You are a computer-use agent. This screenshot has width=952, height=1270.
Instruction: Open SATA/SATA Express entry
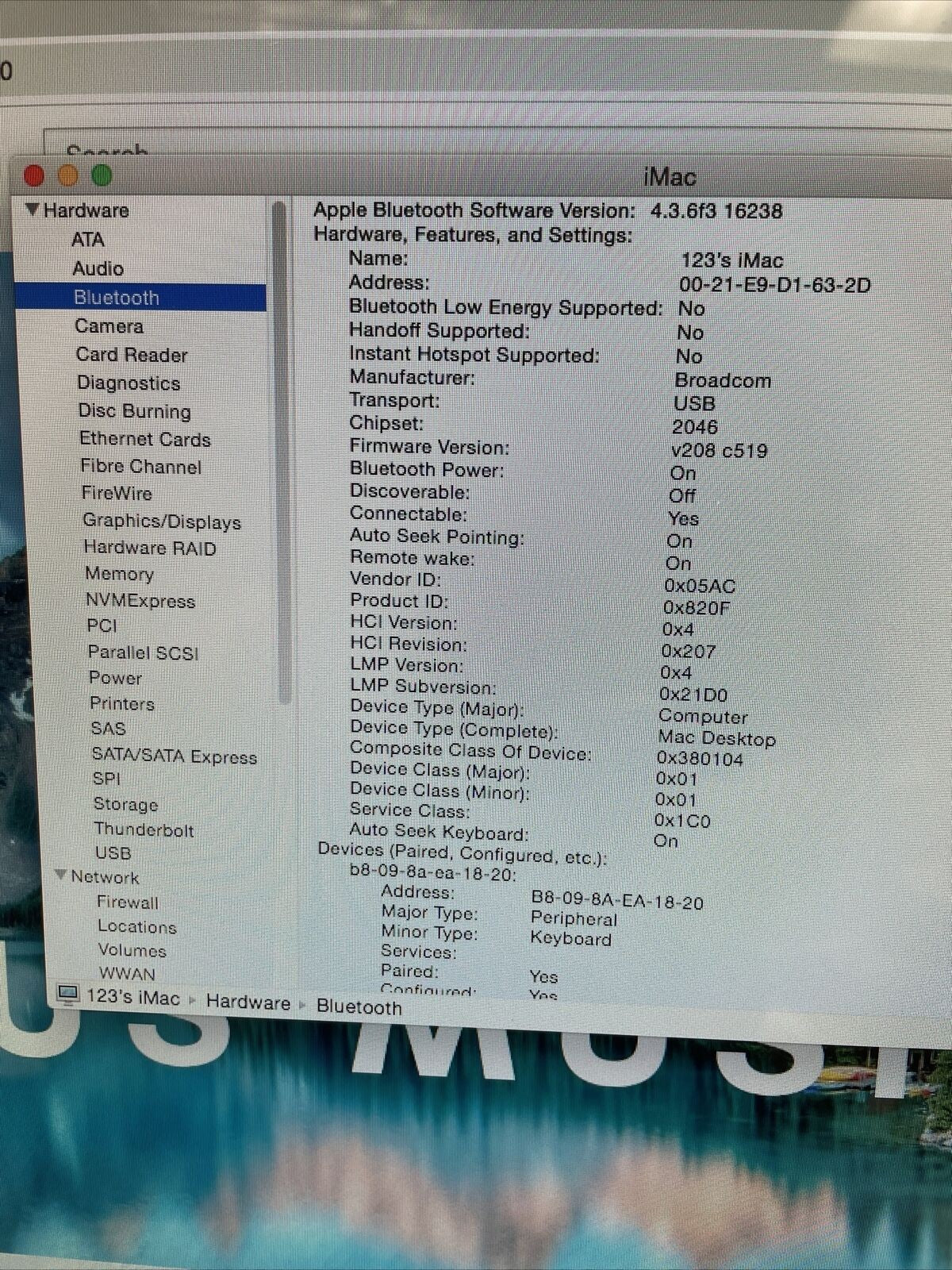174,756
